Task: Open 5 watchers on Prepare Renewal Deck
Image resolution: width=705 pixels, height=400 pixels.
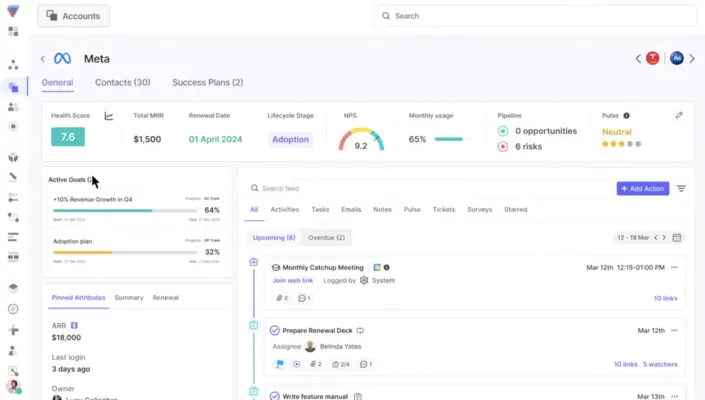Action: [660, 364]
